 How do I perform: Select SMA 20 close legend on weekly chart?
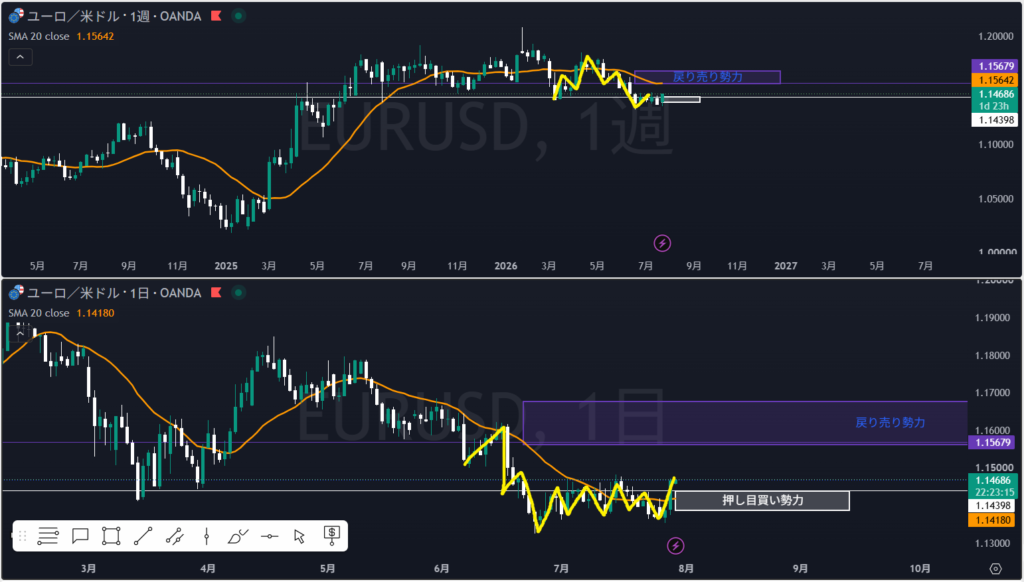39,37
